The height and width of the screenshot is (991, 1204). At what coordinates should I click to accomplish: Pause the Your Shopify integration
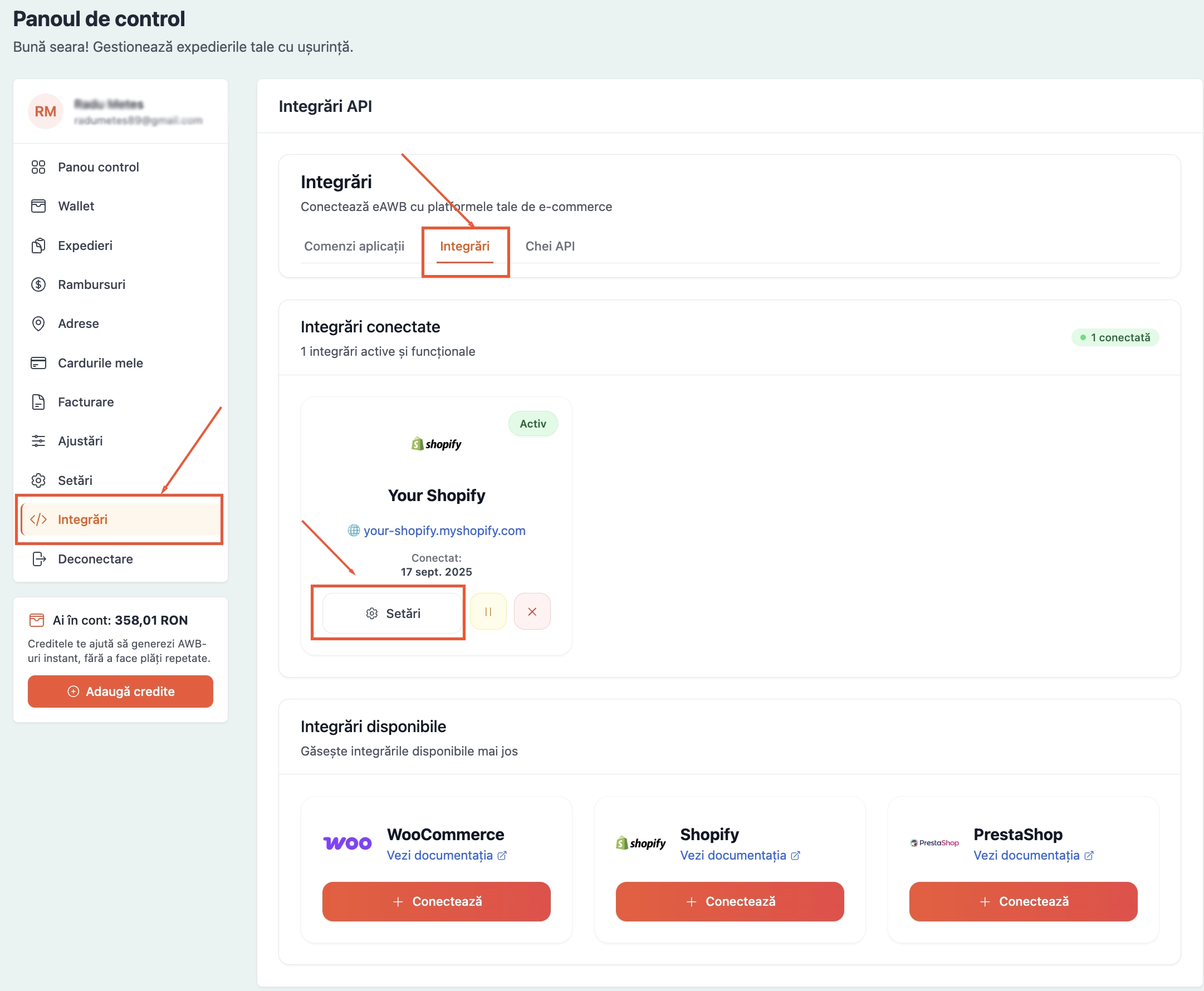[x=488, y=612]
